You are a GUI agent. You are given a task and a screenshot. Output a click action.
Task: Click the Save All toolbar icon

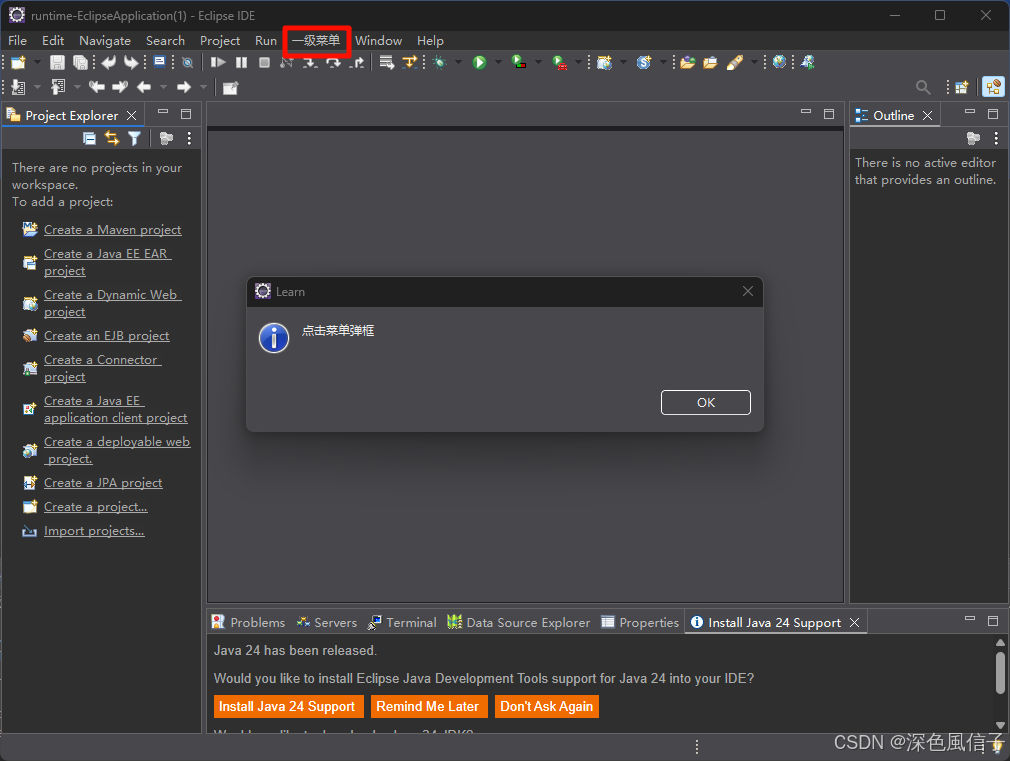point(80,63)
